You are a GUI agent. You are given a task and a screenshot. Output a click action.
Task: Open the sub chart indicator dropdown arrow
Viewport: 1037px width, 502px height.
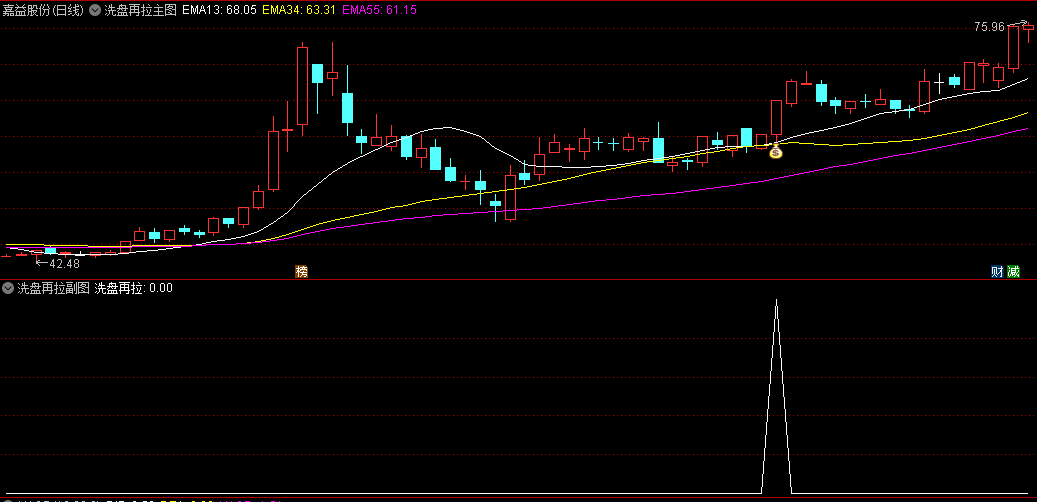[x=8, y=288]
